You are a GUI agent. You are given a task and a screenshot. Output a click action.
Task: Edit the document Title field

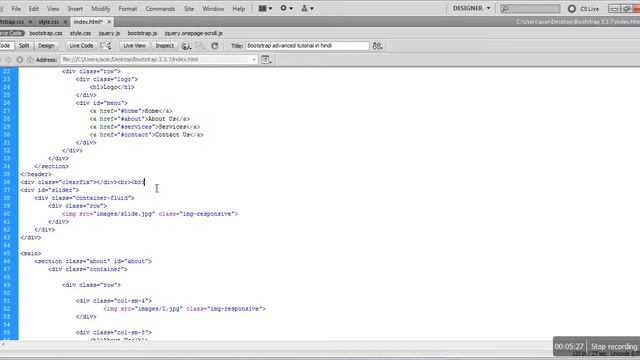(307, 46)
